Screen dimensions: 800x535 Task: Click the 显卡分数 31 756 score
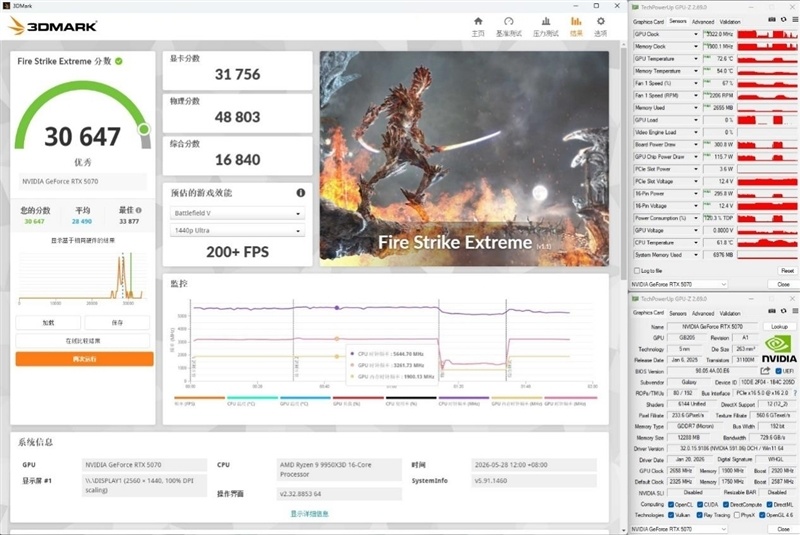coord(237,74)
